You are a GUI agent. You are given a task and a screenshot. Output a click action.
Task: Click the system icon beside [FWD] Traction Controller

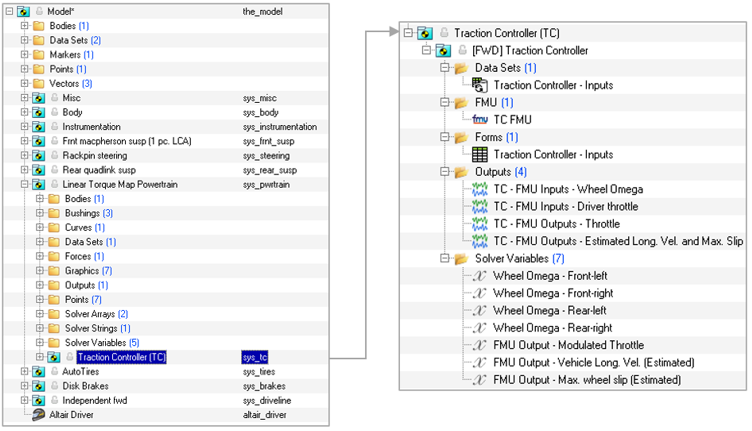point(441,50)
